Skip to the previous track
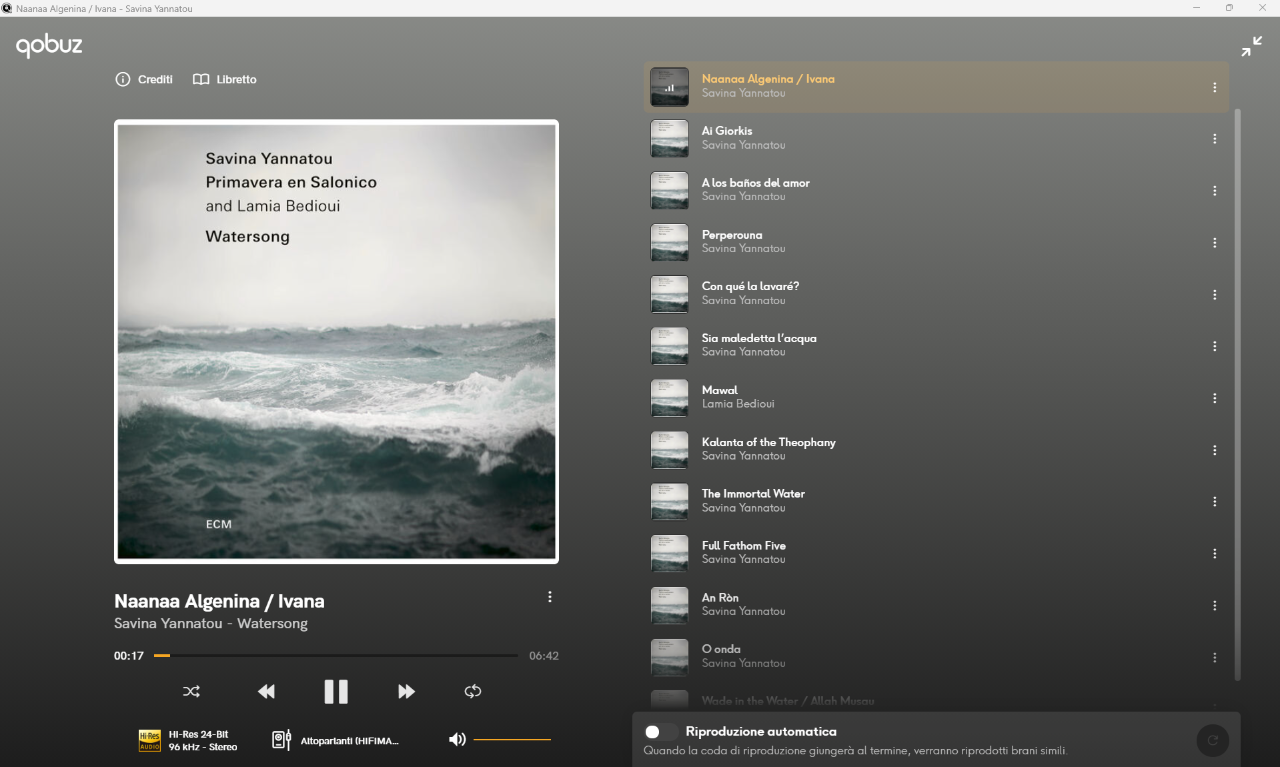The width and height of the screenshot is (1280, 767). [266, 691]
